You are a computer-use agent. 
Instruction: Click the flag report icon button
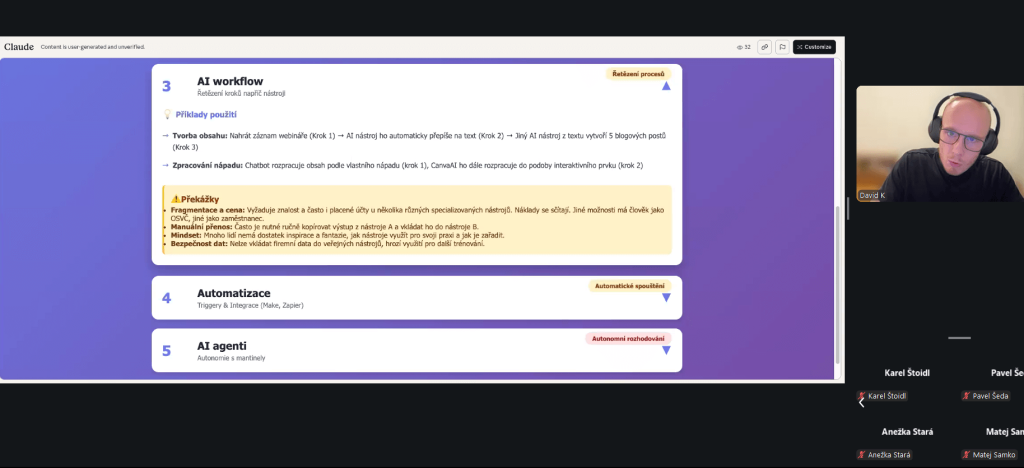(782, 47)
